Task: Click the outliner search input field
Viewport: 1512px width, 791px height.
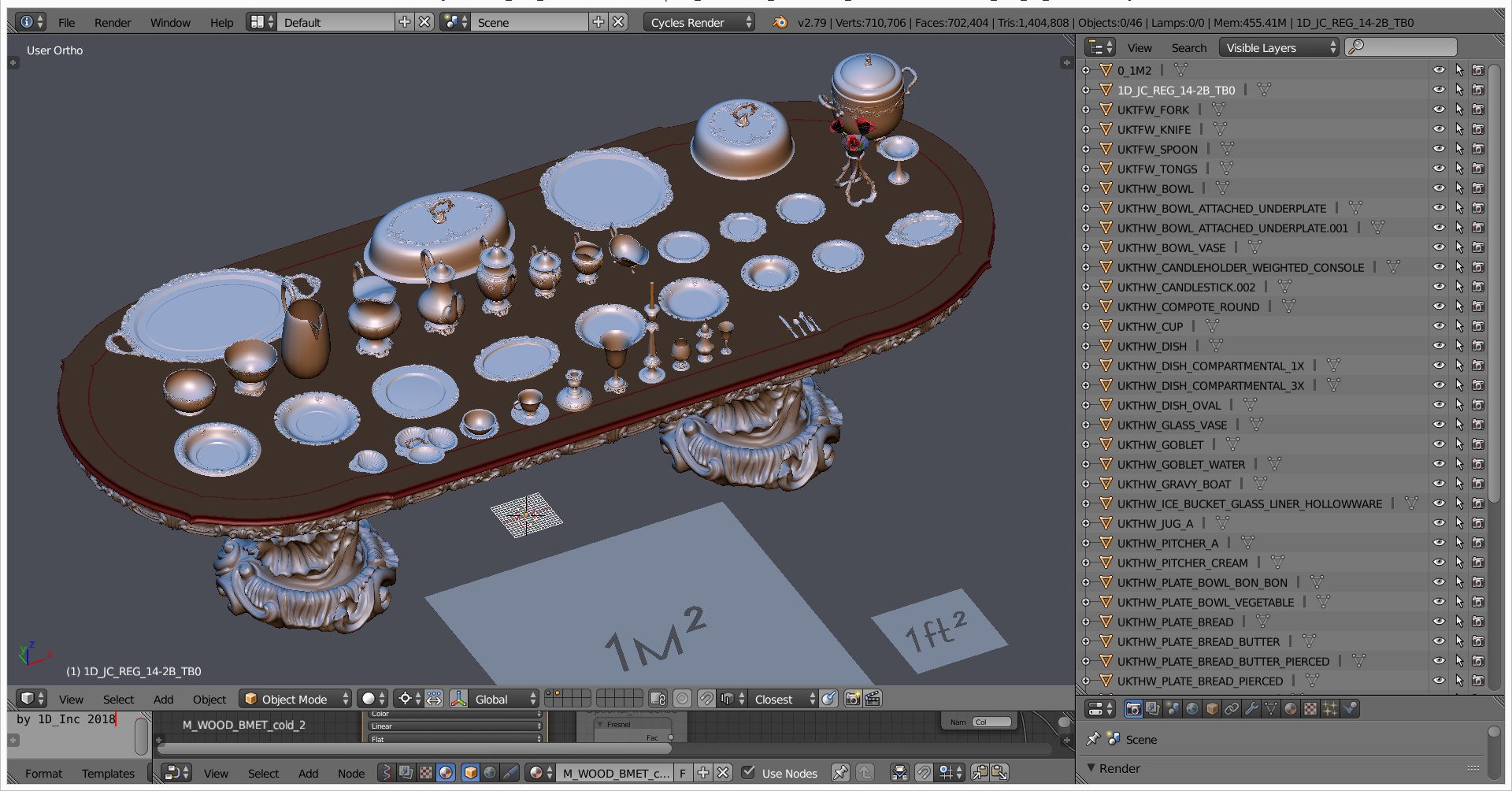Action: coord(1400,47)
